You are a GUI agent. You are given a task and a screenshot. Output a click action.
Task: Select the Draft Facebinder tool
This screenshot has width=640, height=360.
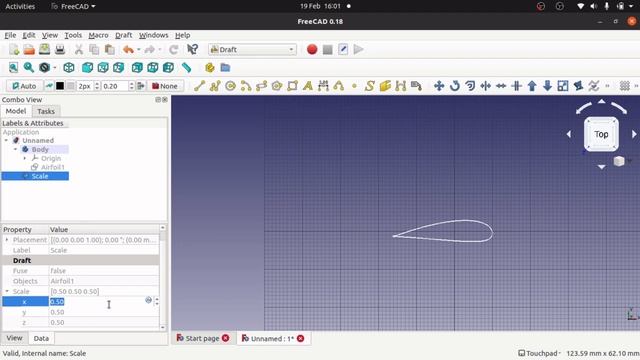coord(385,86)
